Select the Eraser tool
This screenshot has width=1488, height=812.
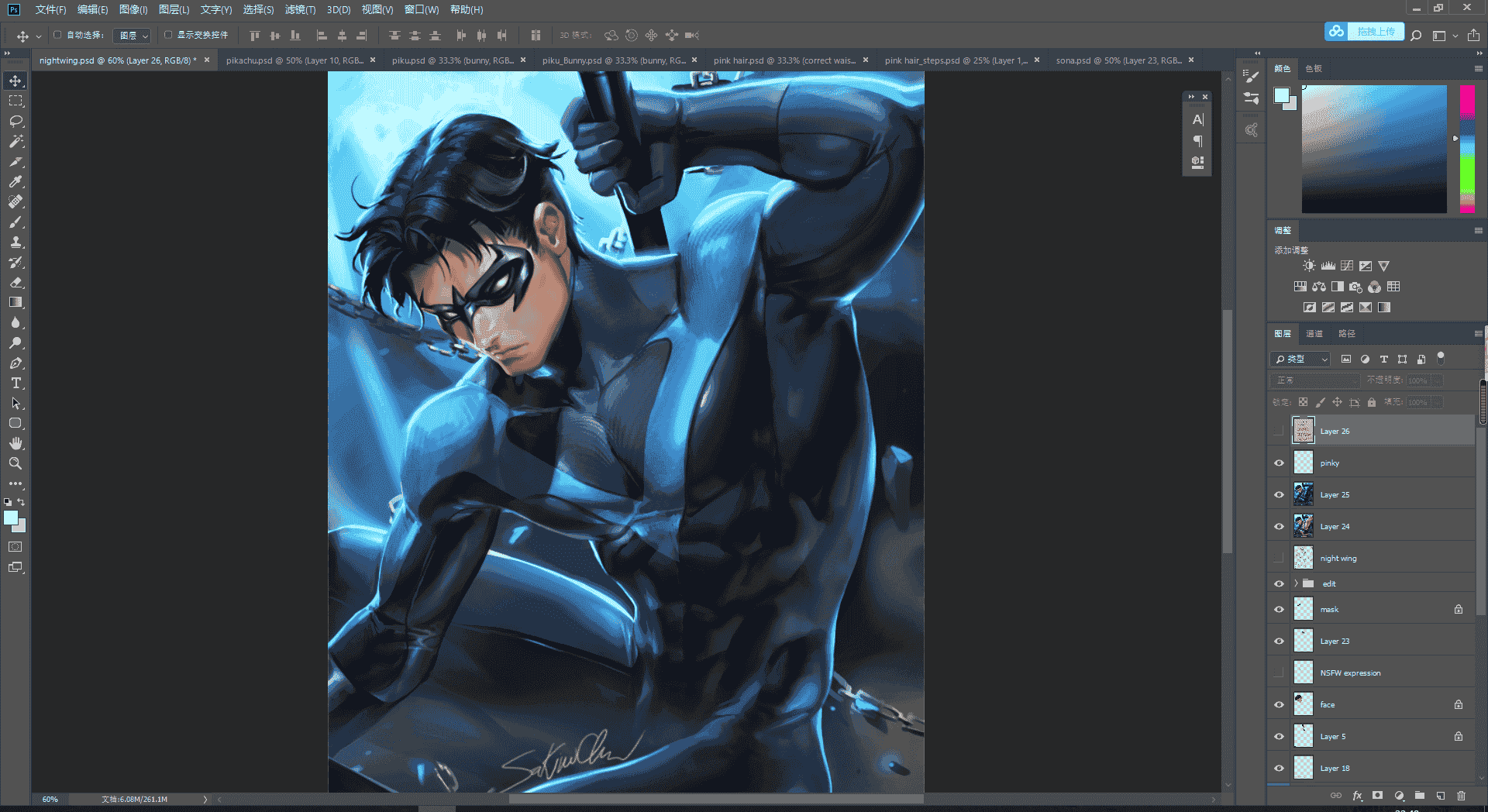click(15, 282)
